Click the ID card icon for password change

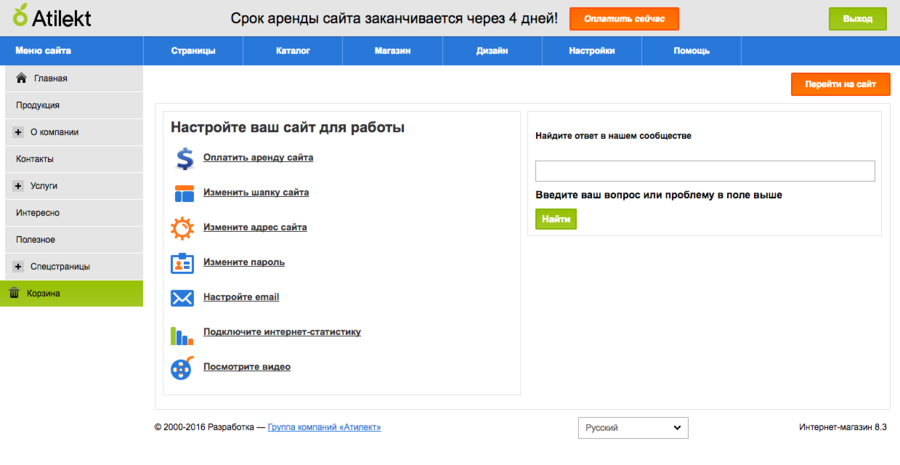pyautogui.click(x=183, y=263)
